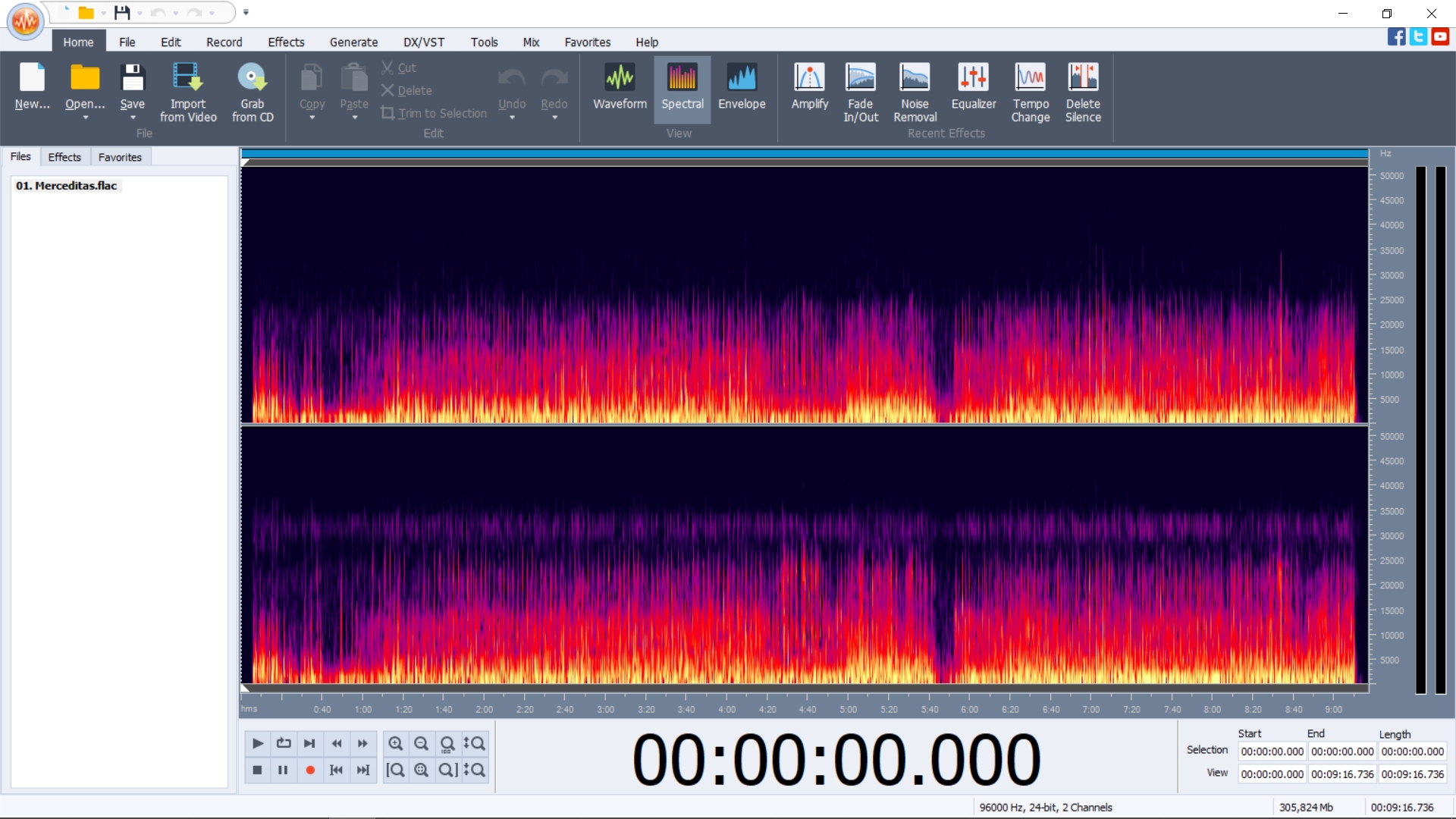Open the Tools ribbon tab
The width and height of the screenshot is (1456, 819).
tap(484, 42)
